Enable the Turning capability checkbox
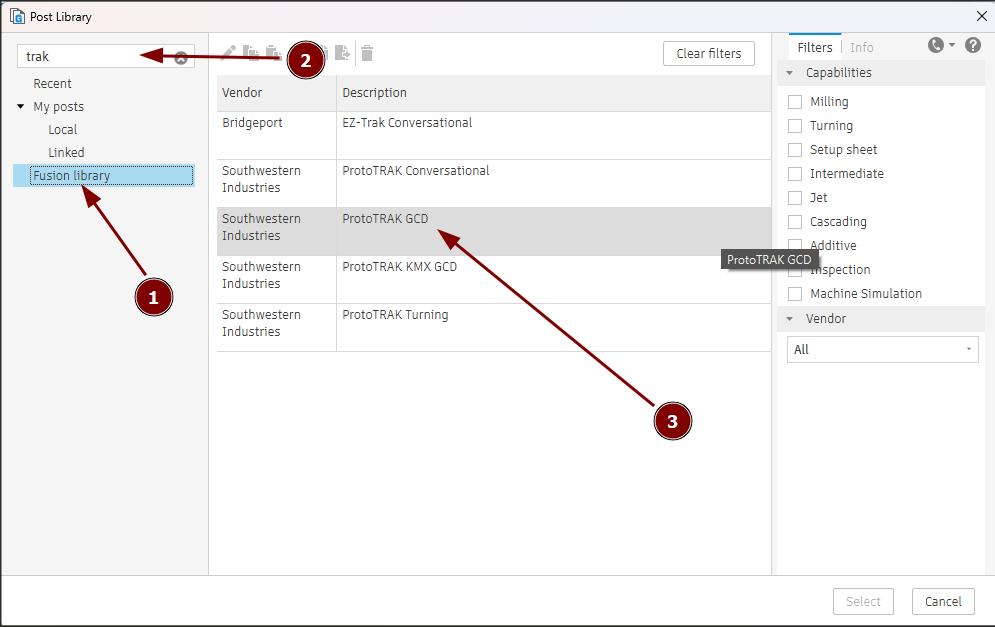 click(x=794, y=126)
